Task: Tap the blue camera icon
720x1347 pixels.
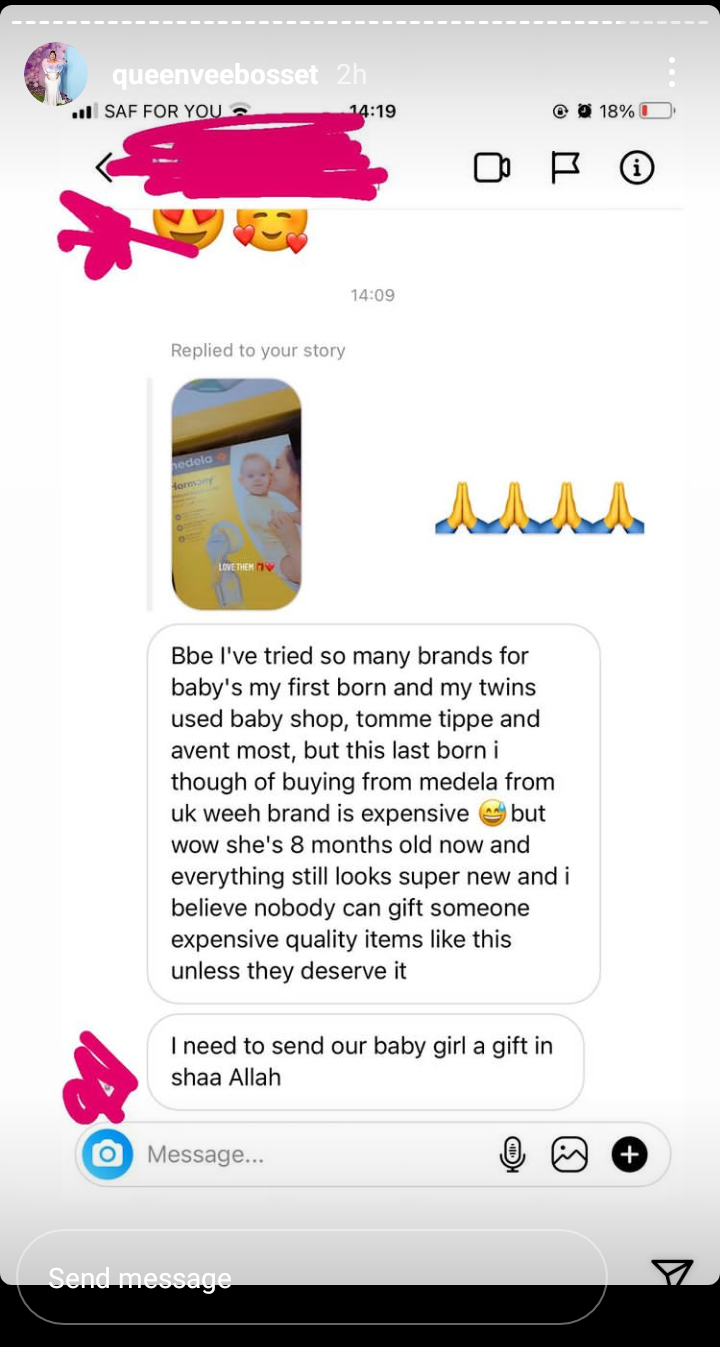Action: 107,1154
